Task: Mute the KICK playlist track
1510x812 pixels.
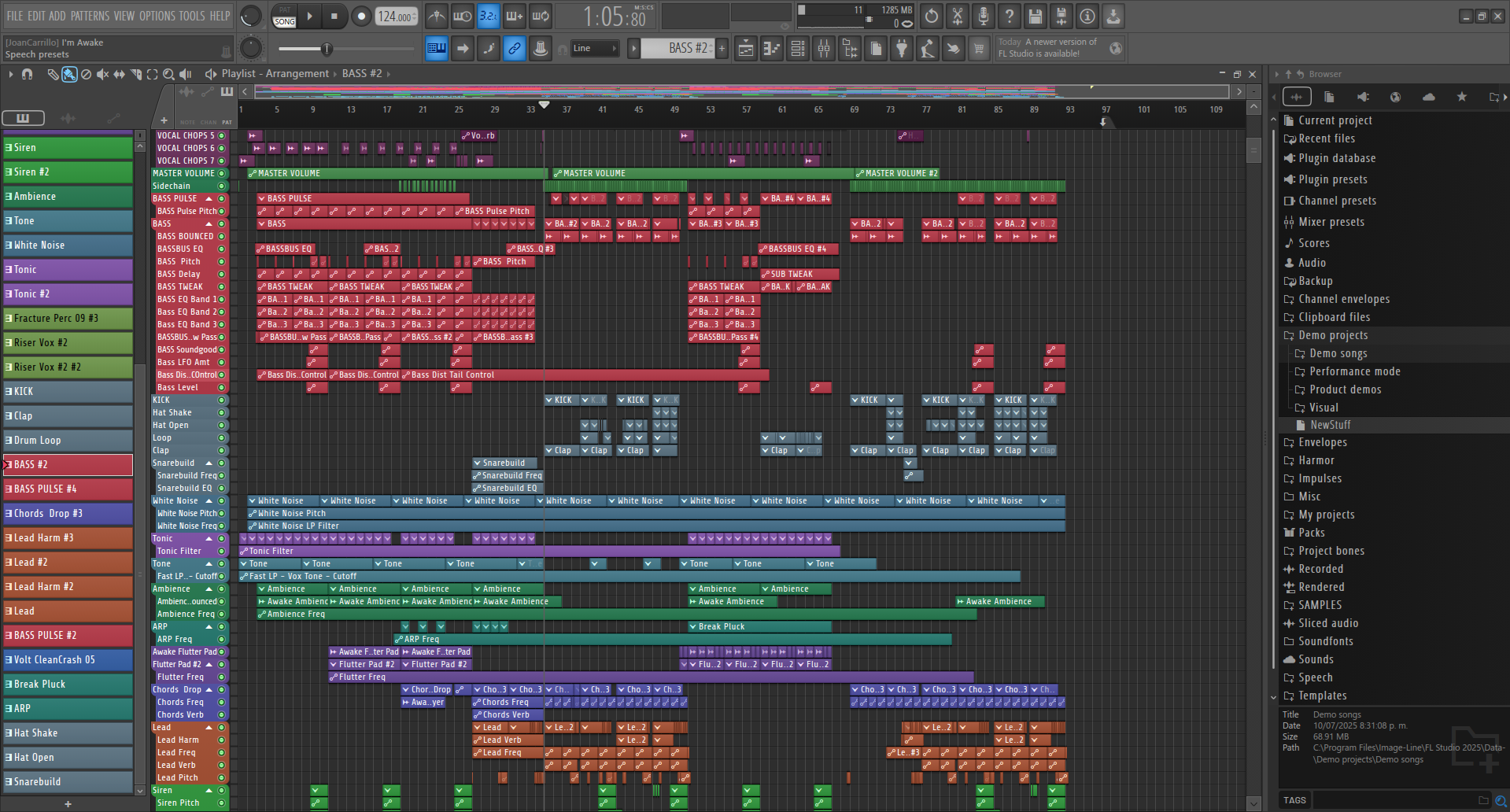Action: (x=222, y=400)
